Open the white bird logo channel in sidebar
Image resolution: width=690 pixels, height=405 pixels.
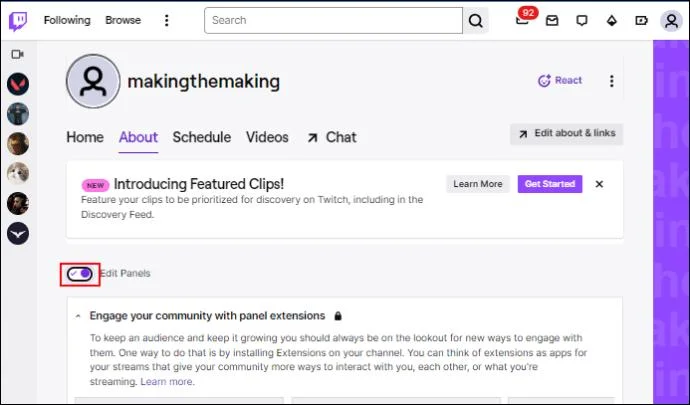[18, 233]
